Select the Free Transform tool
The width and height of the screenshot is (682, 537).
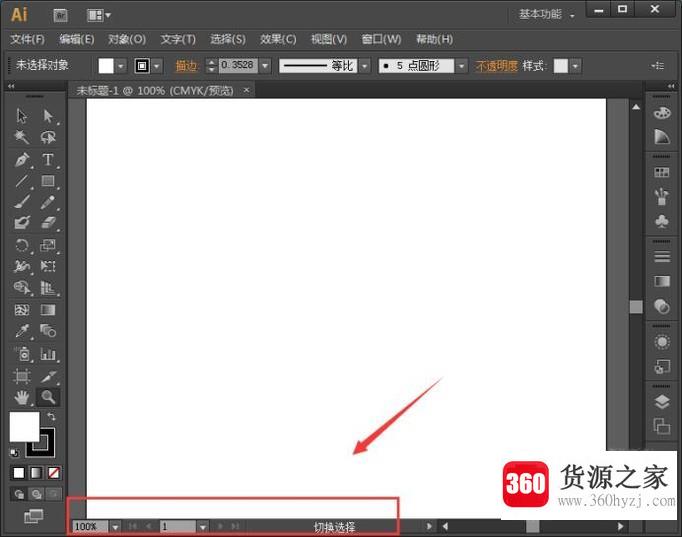48,266
